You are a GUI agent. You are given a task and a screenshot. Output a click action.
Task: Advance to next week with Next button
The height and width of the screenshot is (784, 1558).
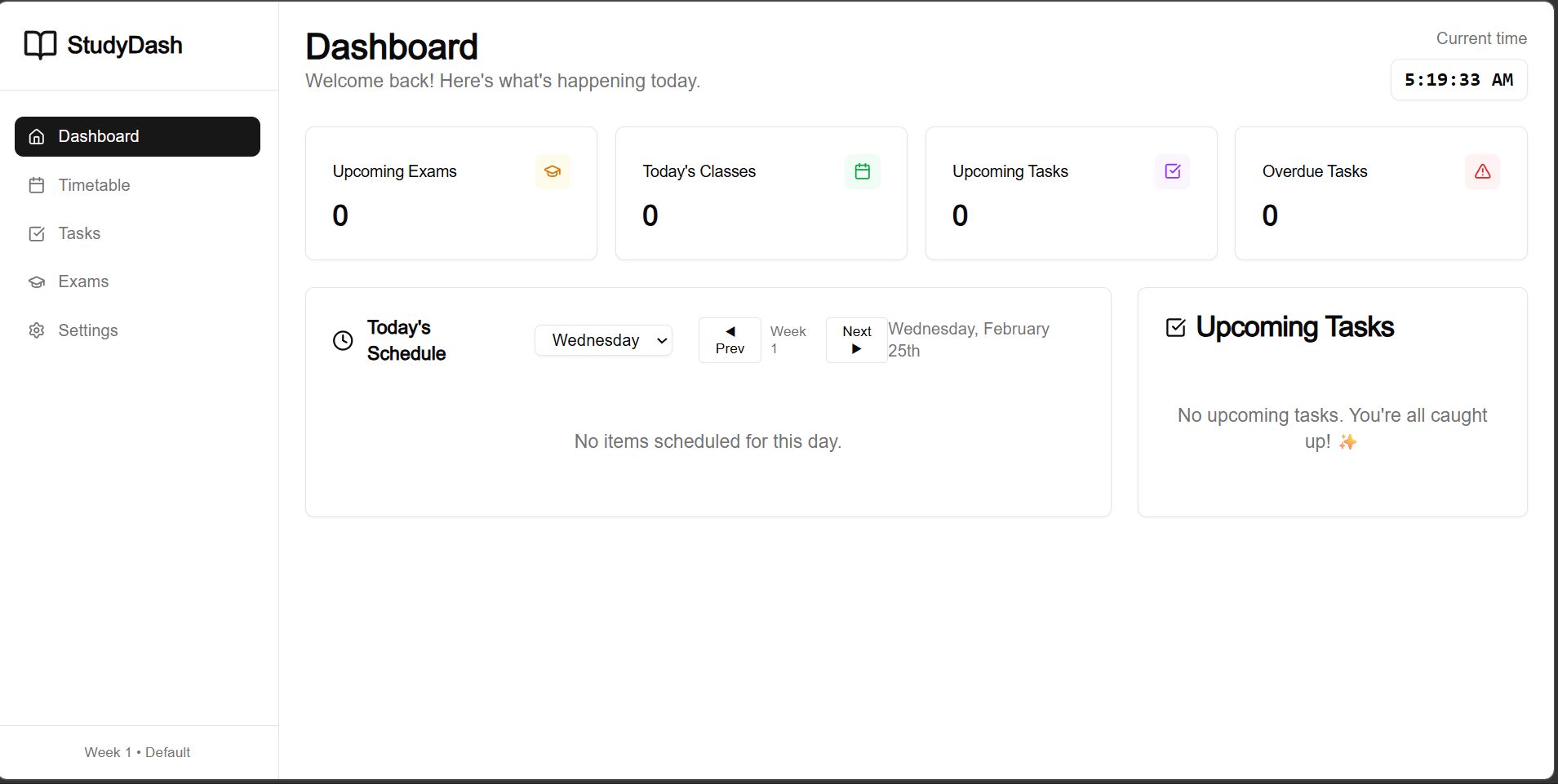856,340
